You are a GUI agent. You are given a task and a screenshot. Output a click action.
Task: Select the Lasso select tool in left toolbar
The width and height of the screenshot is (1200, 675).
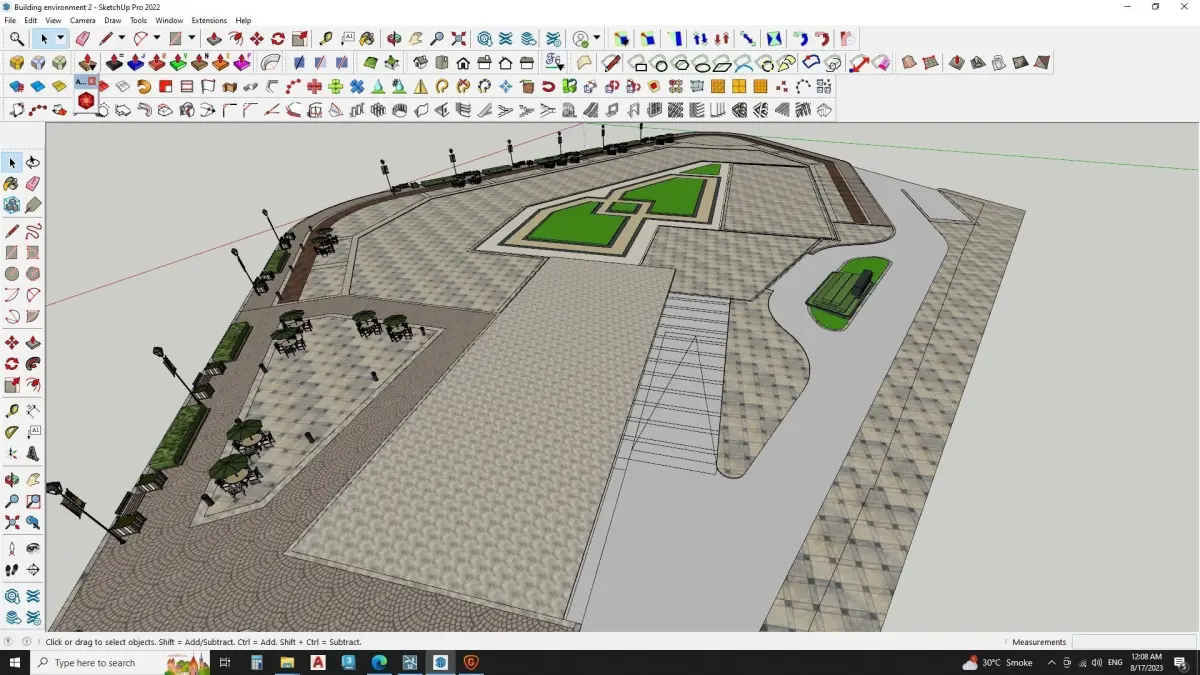[33, 163]
